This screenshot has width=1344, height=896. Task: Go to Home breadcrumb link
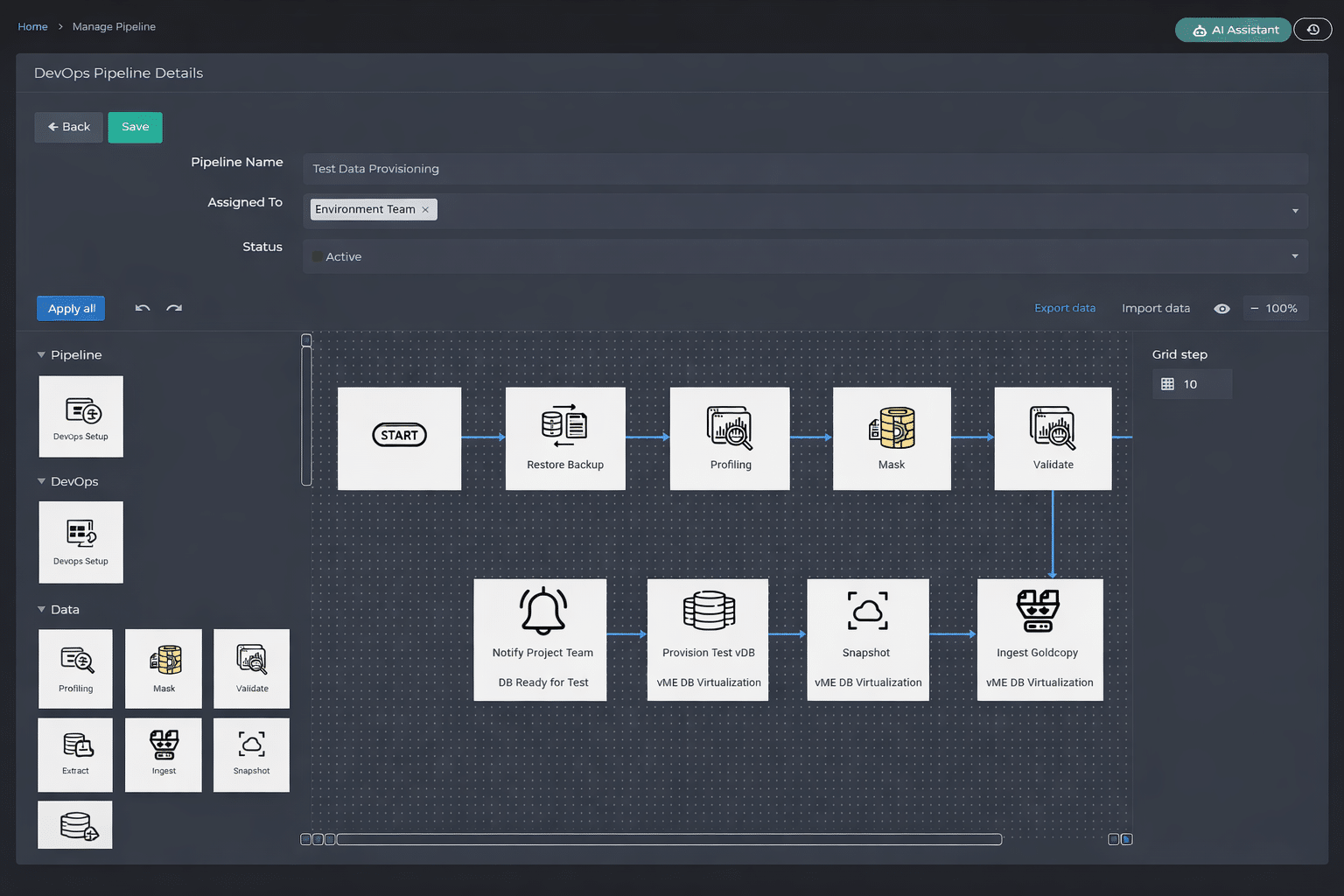pyautogui.click(x=32, y=27)
